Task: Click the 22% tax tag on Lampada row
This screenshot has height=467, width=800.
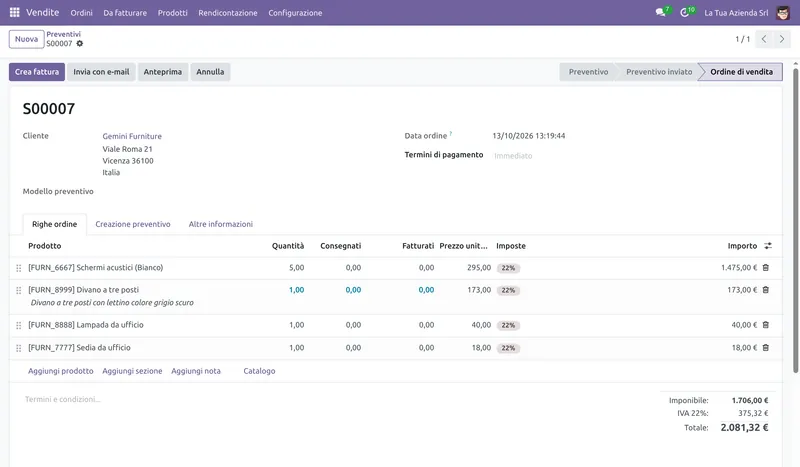Action: click(x=508, y=325)
